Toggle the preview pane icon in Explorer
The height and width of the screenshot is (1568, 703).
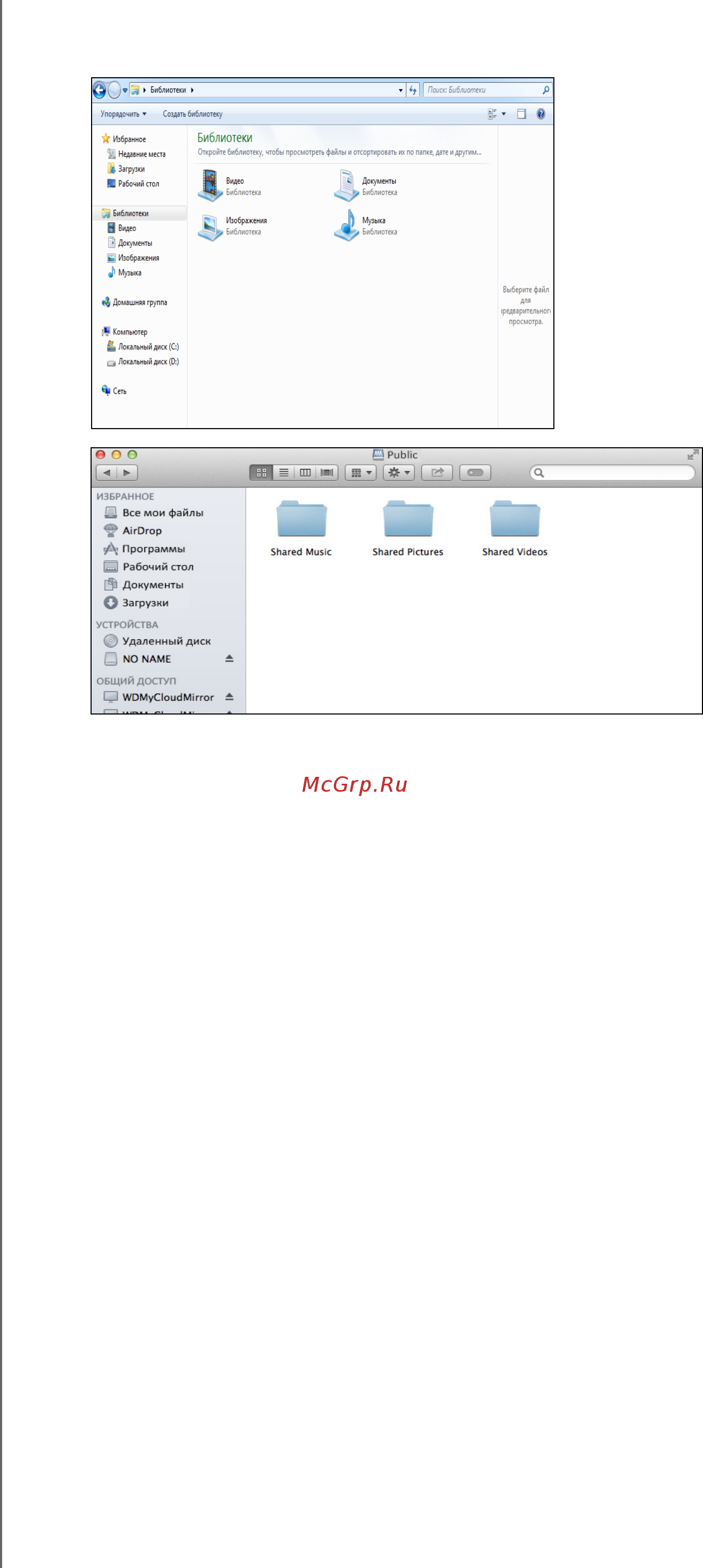521,114
